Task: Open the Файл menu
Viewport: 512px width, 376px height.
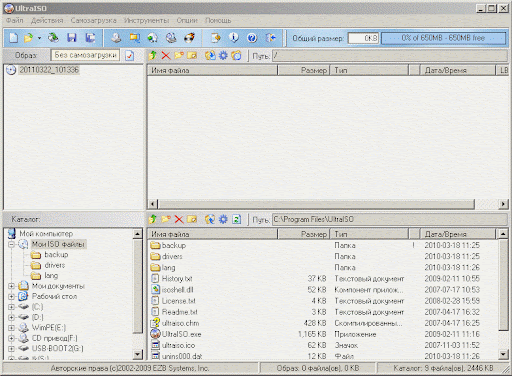Action: tap(15, 21)
